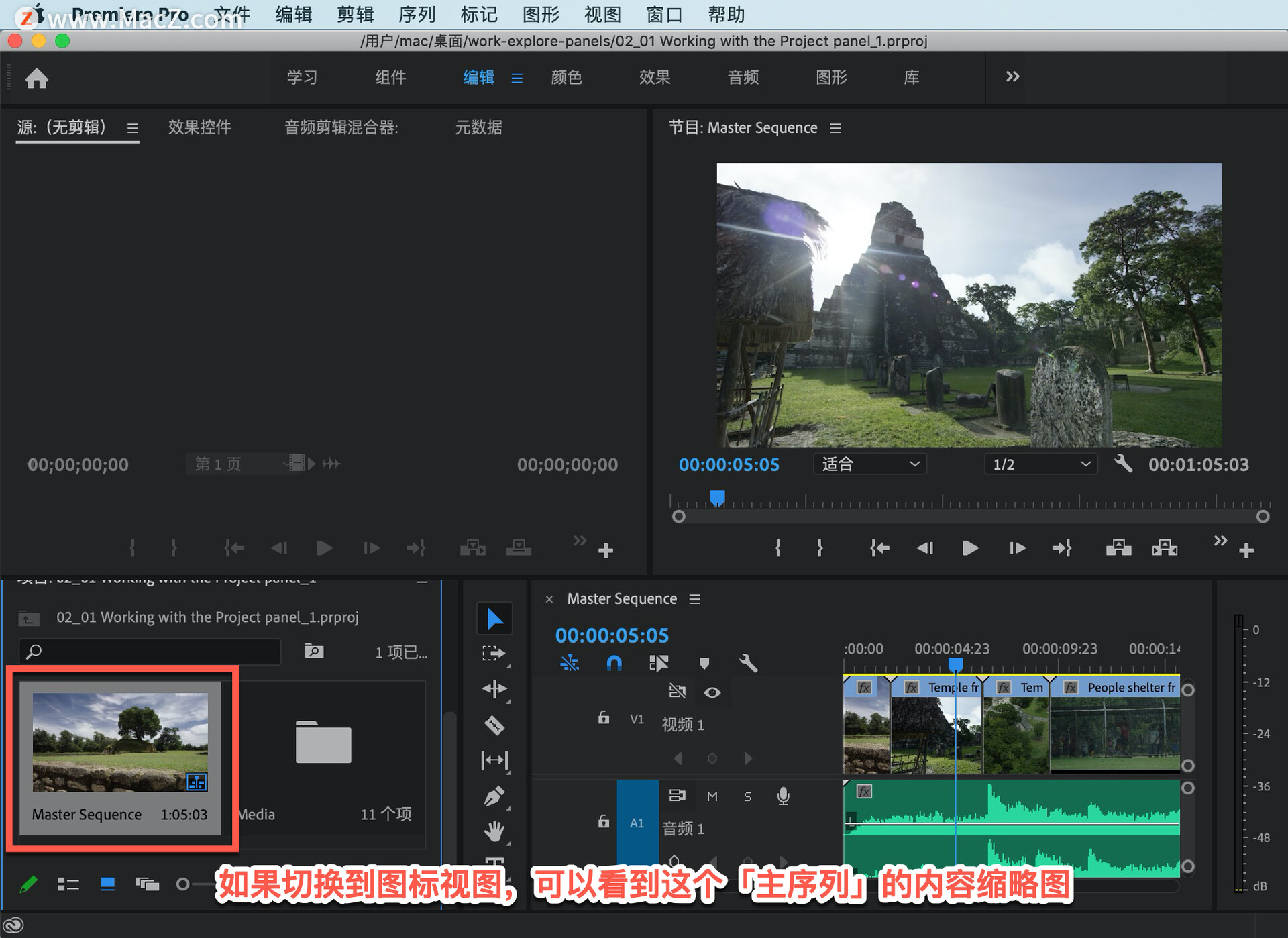Toggle V1 track output eye

click(x=712, y=692)
